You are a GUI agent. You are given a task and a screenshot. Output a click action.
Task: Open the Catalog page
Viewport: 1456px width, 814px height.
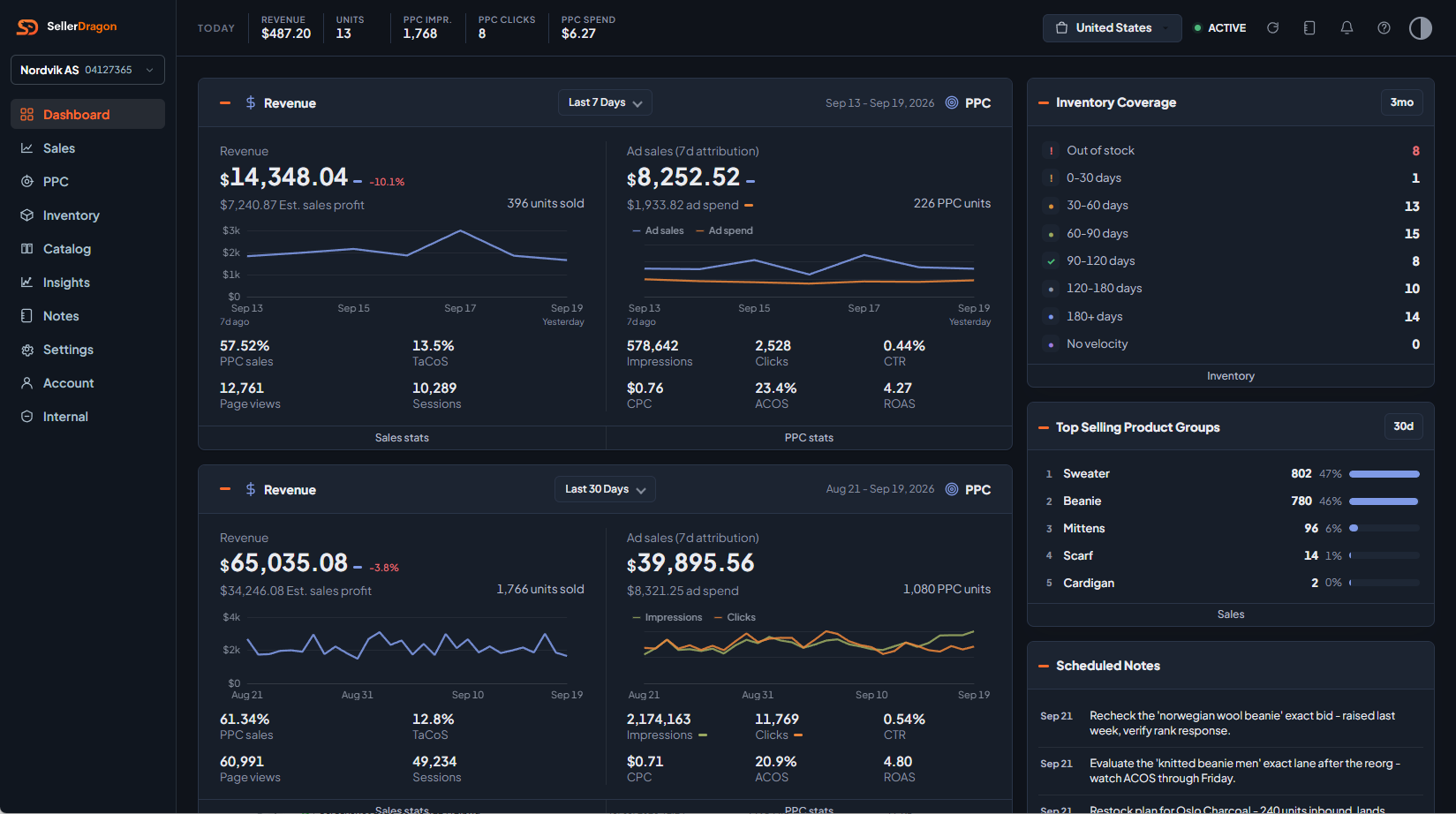87,249
